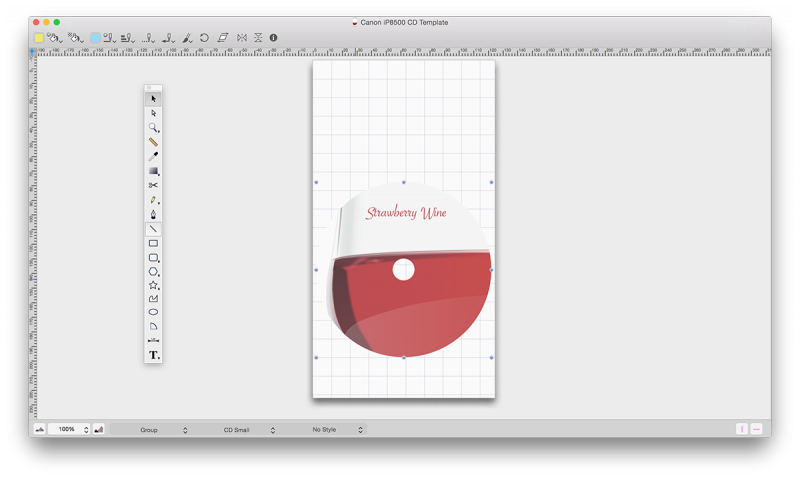Click the yellow fill color swatch
This screenshot has width=800, height=479.
(x=39, y=38)
